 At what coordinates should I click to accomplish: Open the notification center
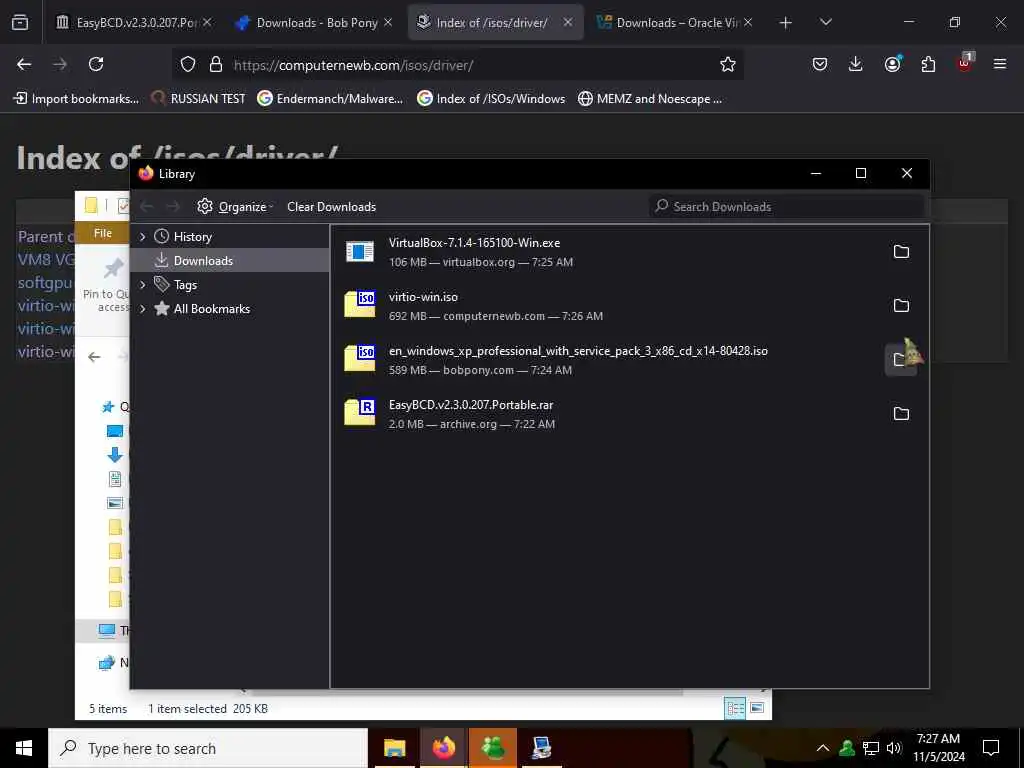coord(991,748)
